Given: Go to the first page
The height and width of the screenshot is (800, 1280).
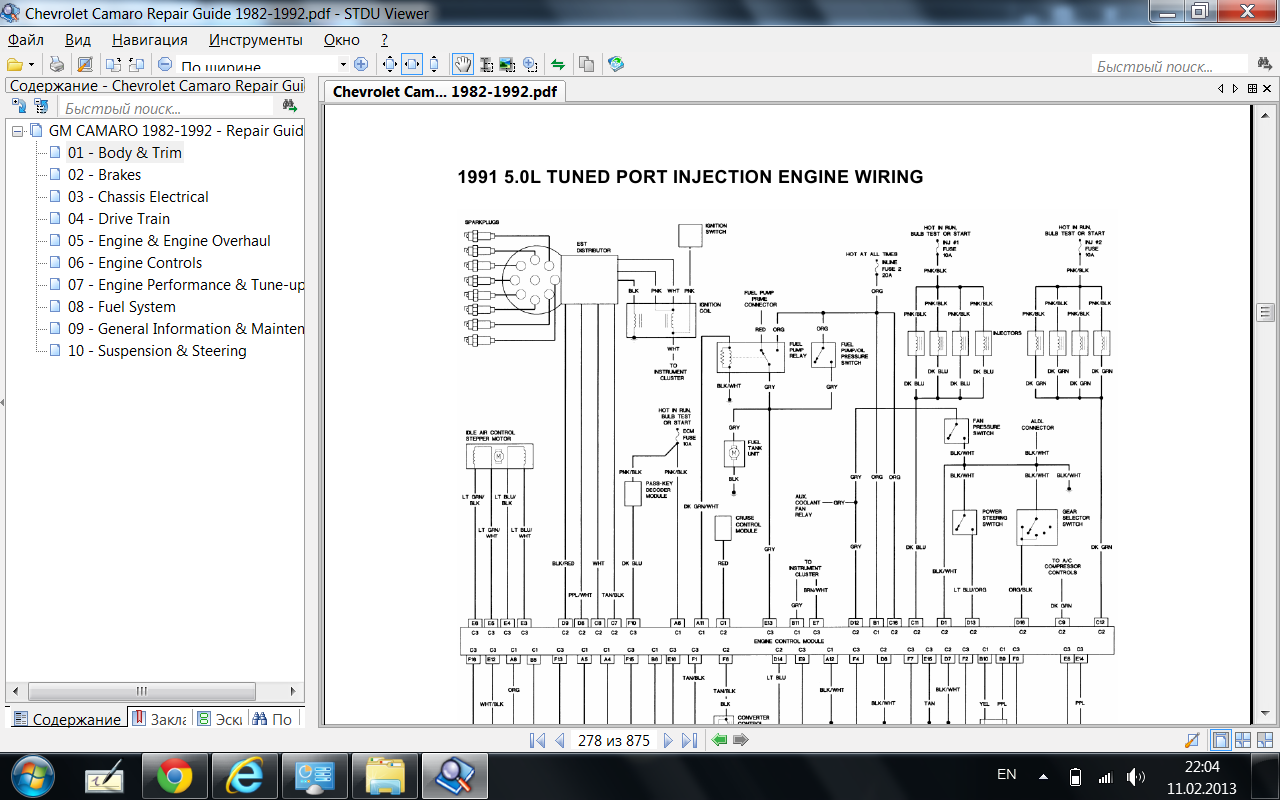Looking at the screenshot, I should (537, 740).
